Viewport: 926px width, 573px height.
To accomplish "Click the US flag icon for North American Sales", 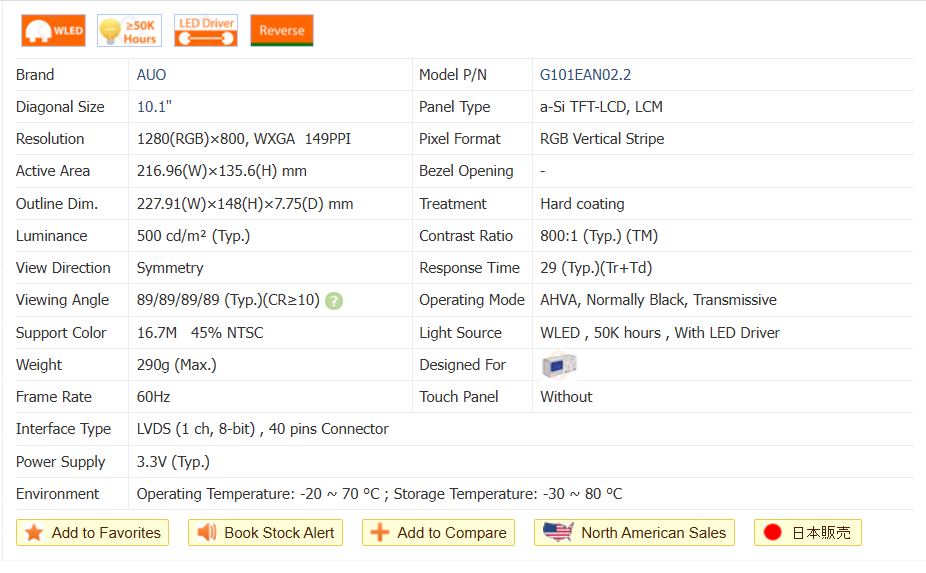I will pos(557,533).
